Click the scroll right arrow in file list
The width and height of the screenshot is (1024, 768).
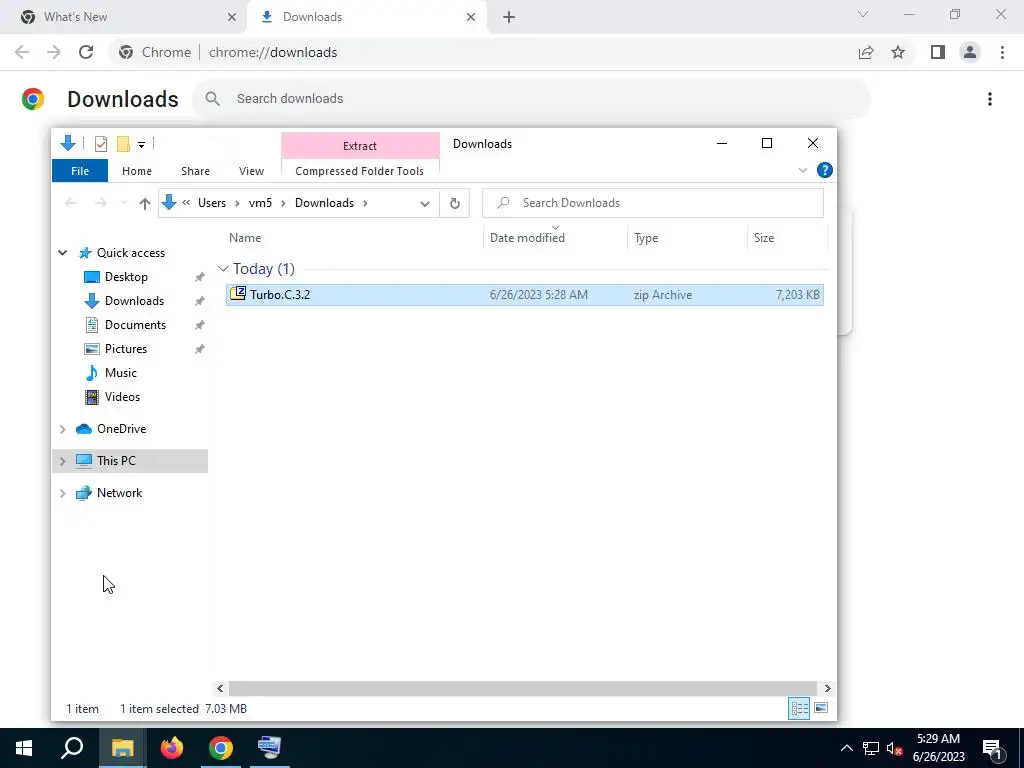click(x=827, y=688)
